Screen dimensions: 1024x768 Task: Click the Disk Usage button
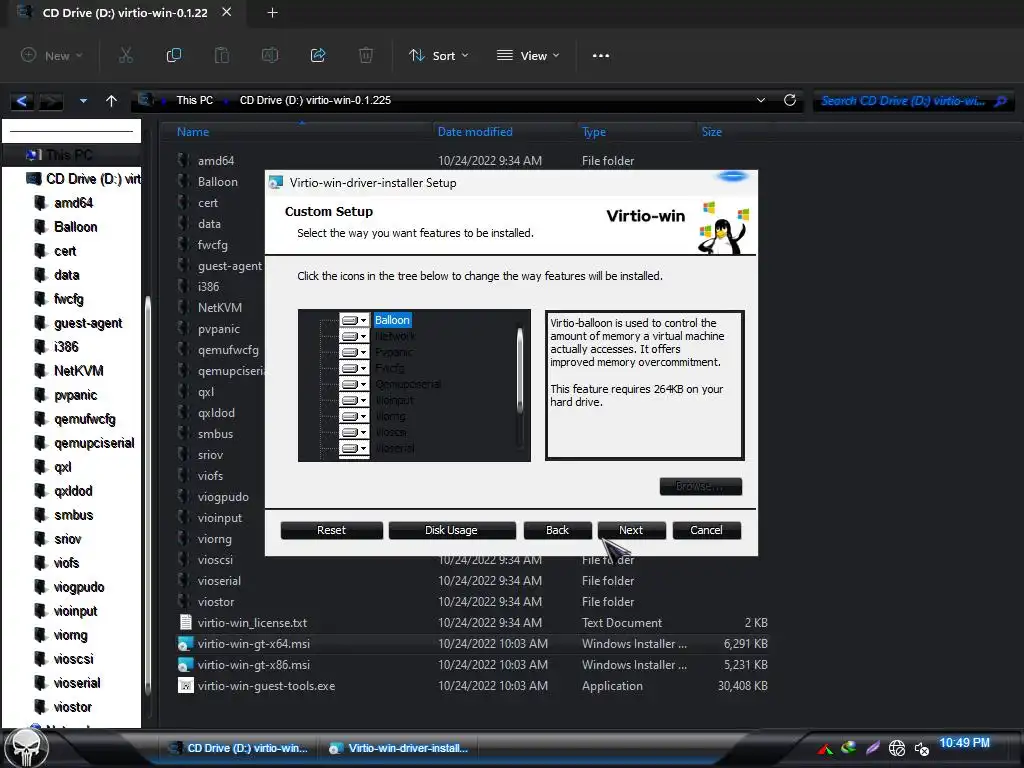(x=452, y=530)
